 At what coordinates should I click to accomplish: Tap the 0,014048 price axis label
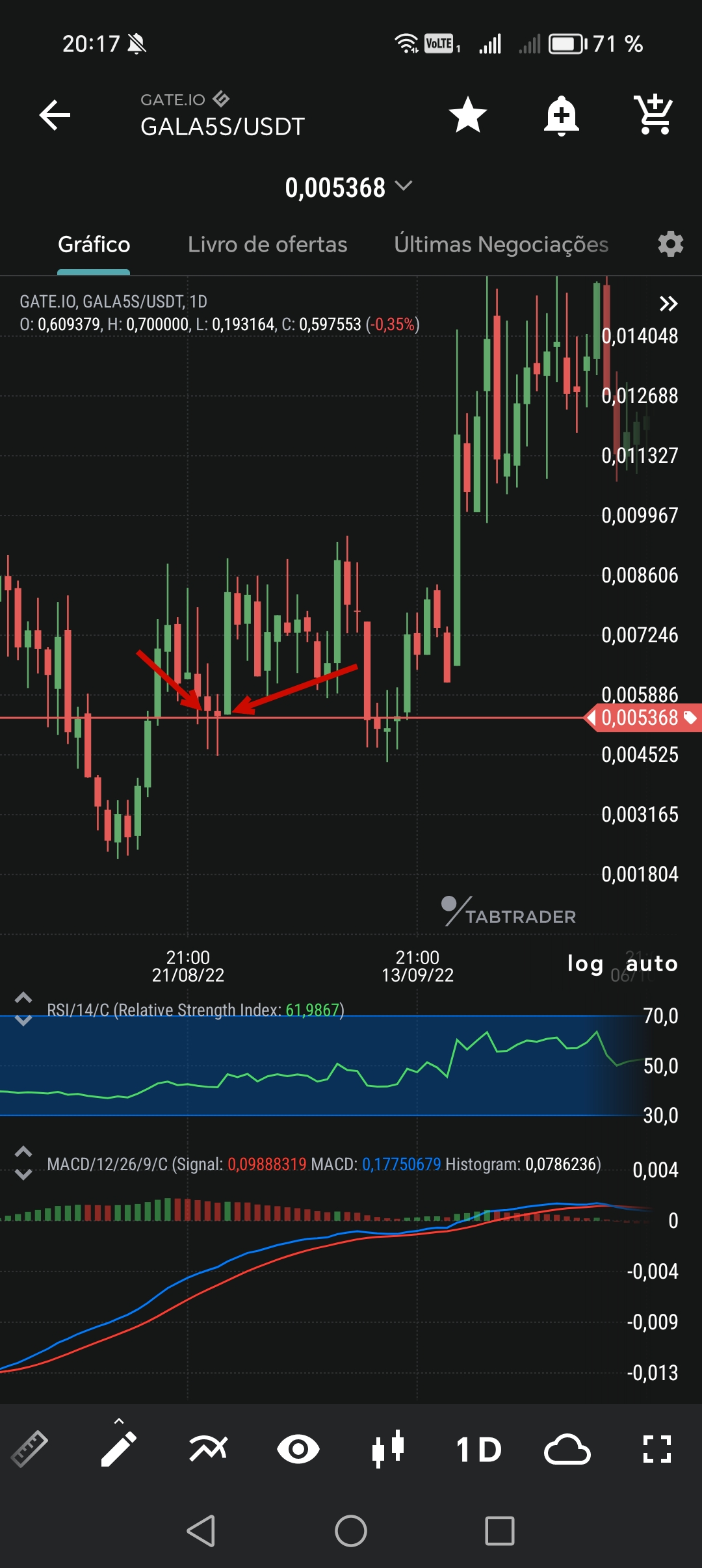click(640, 336)
